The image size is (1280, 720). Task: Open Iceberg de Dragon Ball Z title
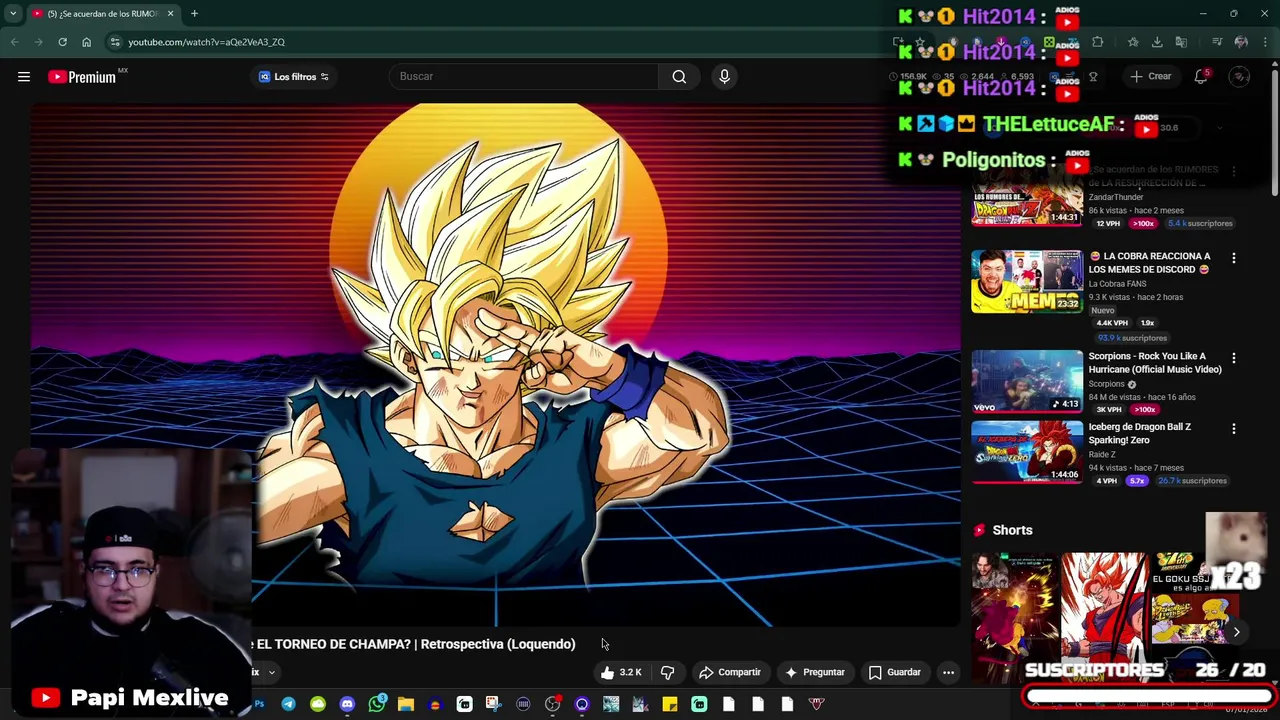pos(1139,433)
